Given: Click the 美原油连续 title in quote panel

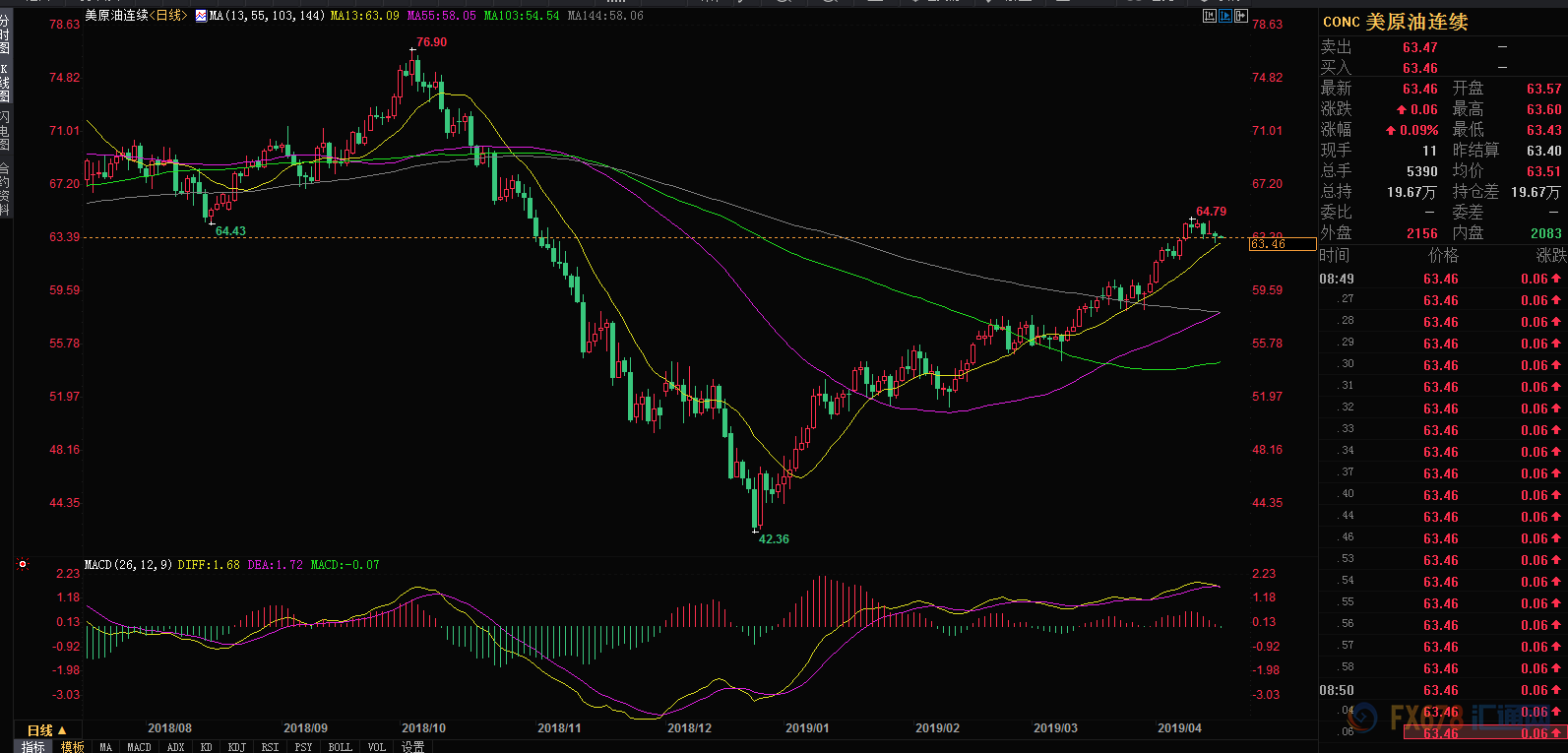Looking at the screenshot, I should [1416, 22].
